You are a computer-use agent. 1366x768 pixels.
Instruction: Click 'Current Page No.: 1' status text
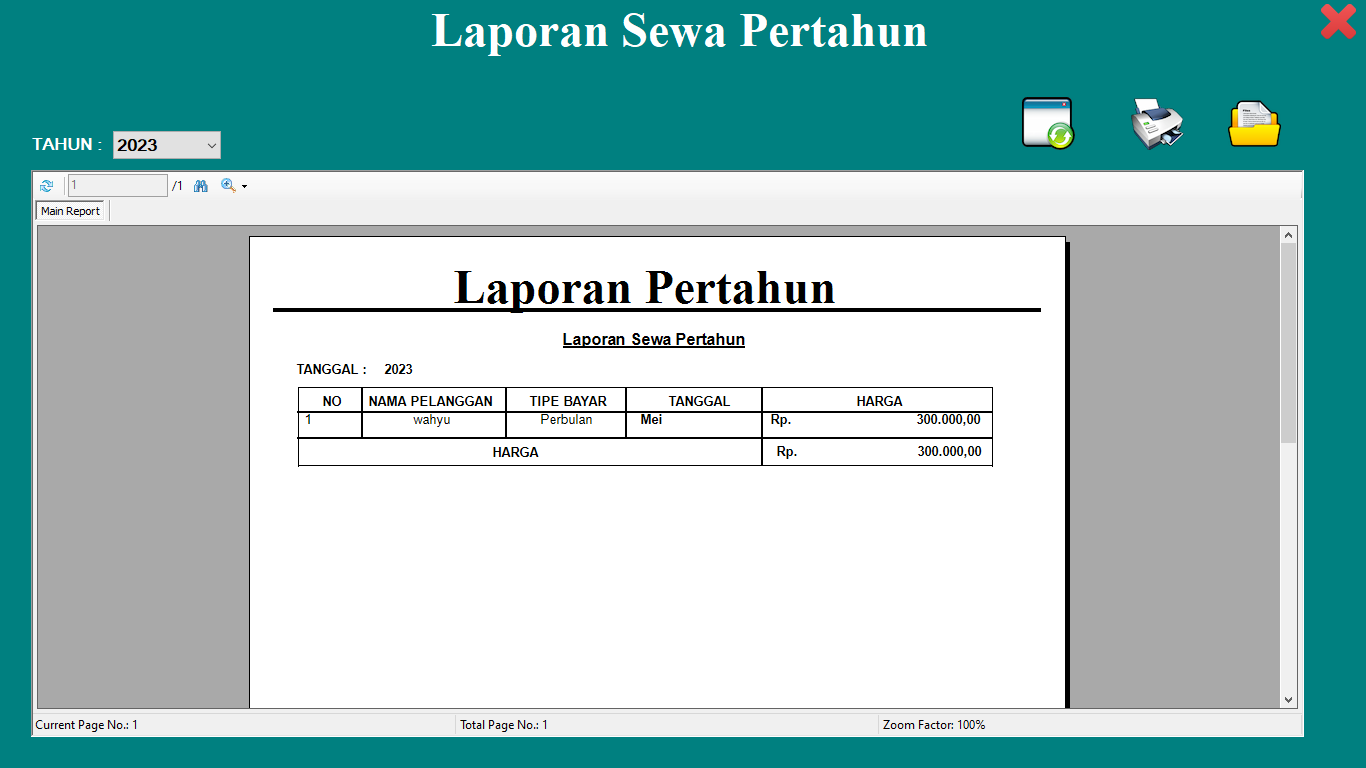(x=87, y=725)
